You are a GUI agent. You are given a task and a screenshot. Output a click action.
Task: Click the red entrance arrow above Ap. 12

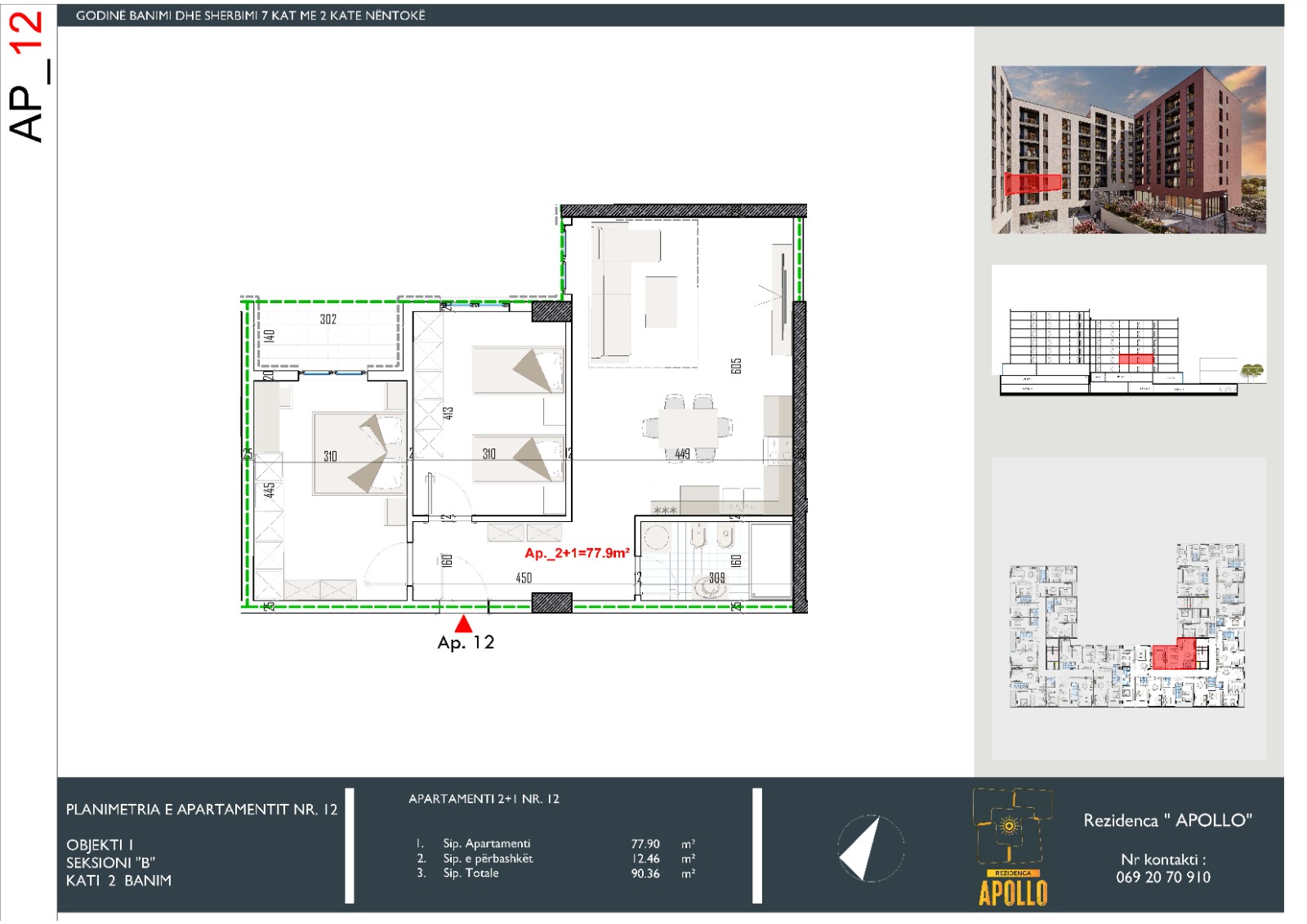click(x=463, y=624)
